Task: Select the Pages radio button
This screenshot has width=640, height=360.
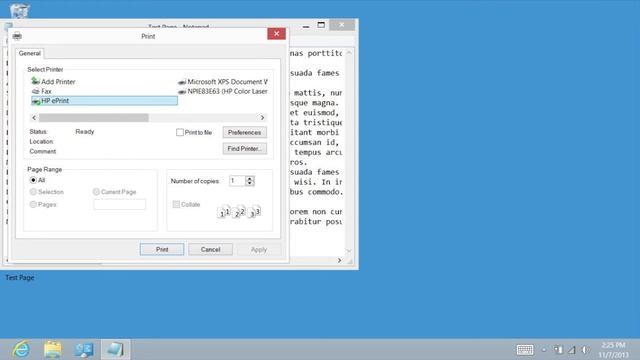Action: click(33, 204)
